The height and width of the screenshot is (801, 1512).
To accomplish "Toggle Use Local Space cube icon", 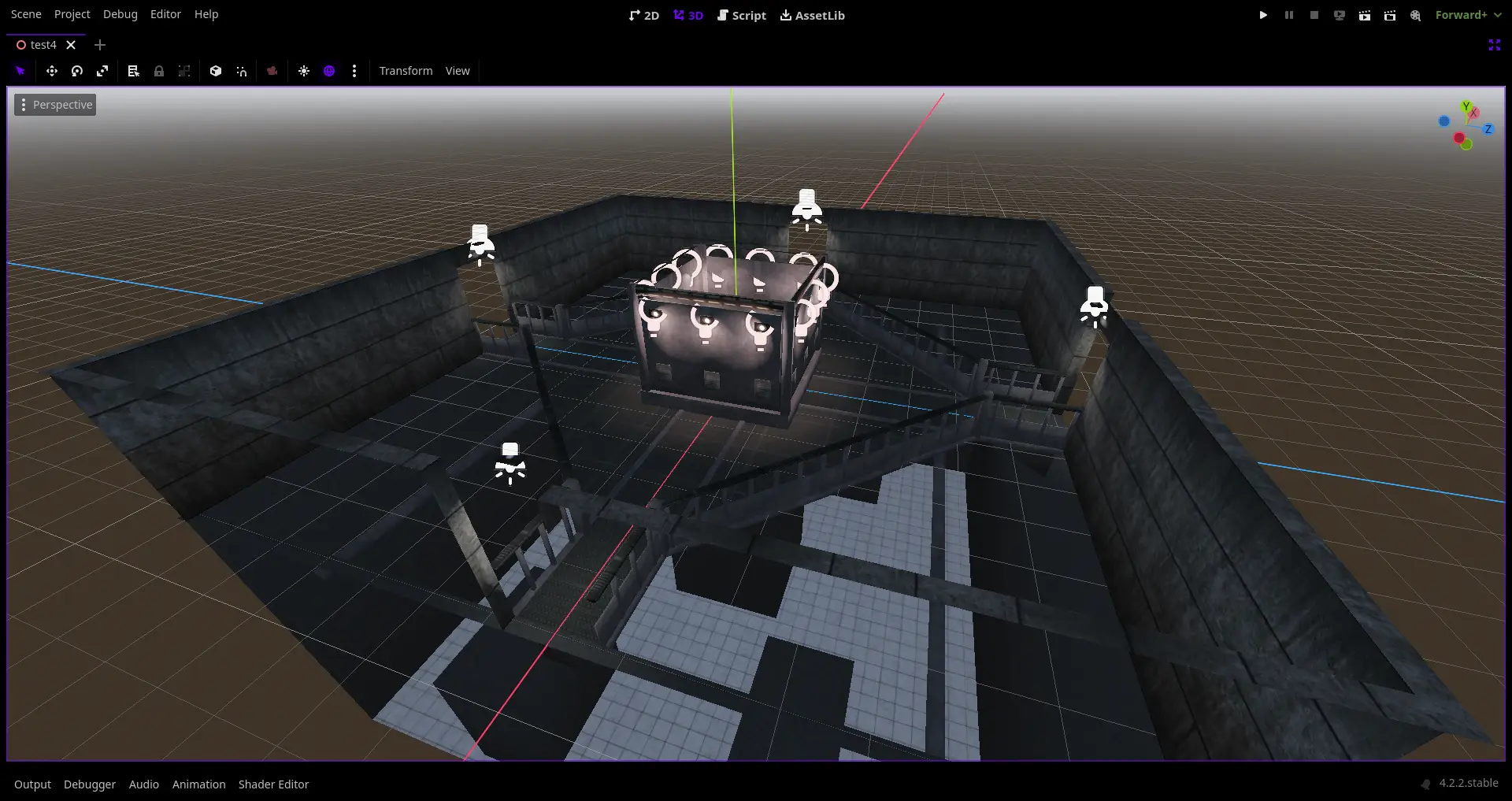I will point(216,71).
